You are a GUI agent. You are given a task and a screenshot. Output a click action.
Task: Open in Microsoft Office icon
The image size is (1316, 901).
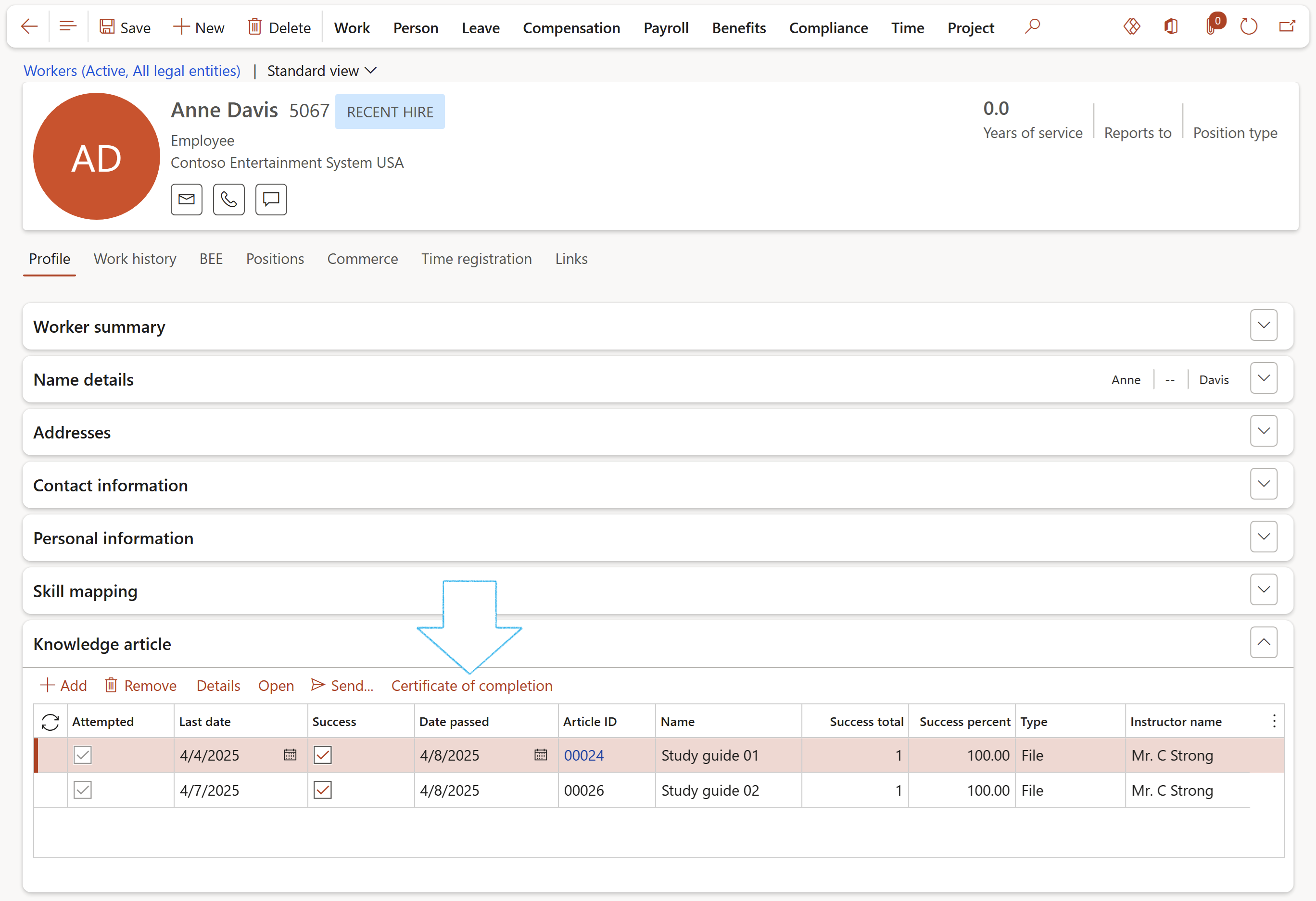tap(1170, 26)
